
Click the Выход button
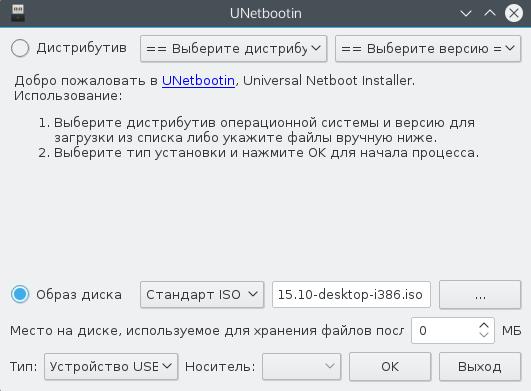(480, 367)
